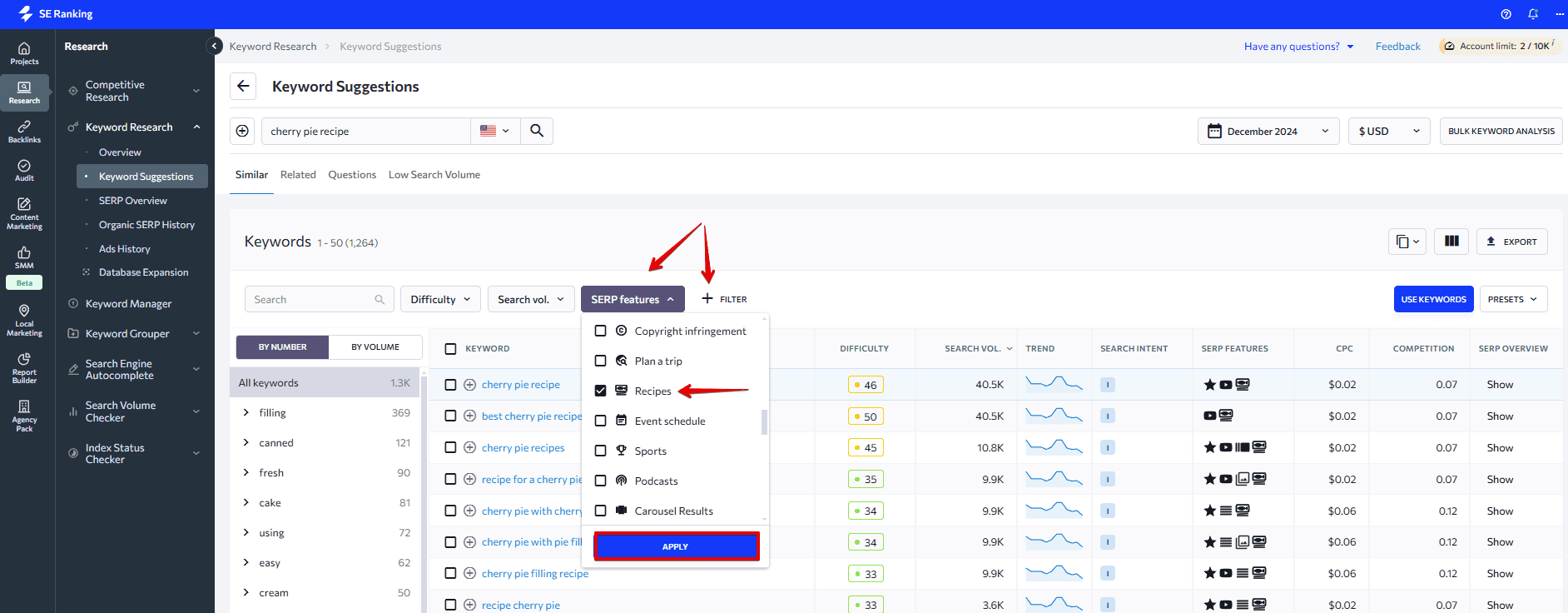
Task: Collapse the SERP features dropdown
Action: pyautogui.click(x=633, y=299)
